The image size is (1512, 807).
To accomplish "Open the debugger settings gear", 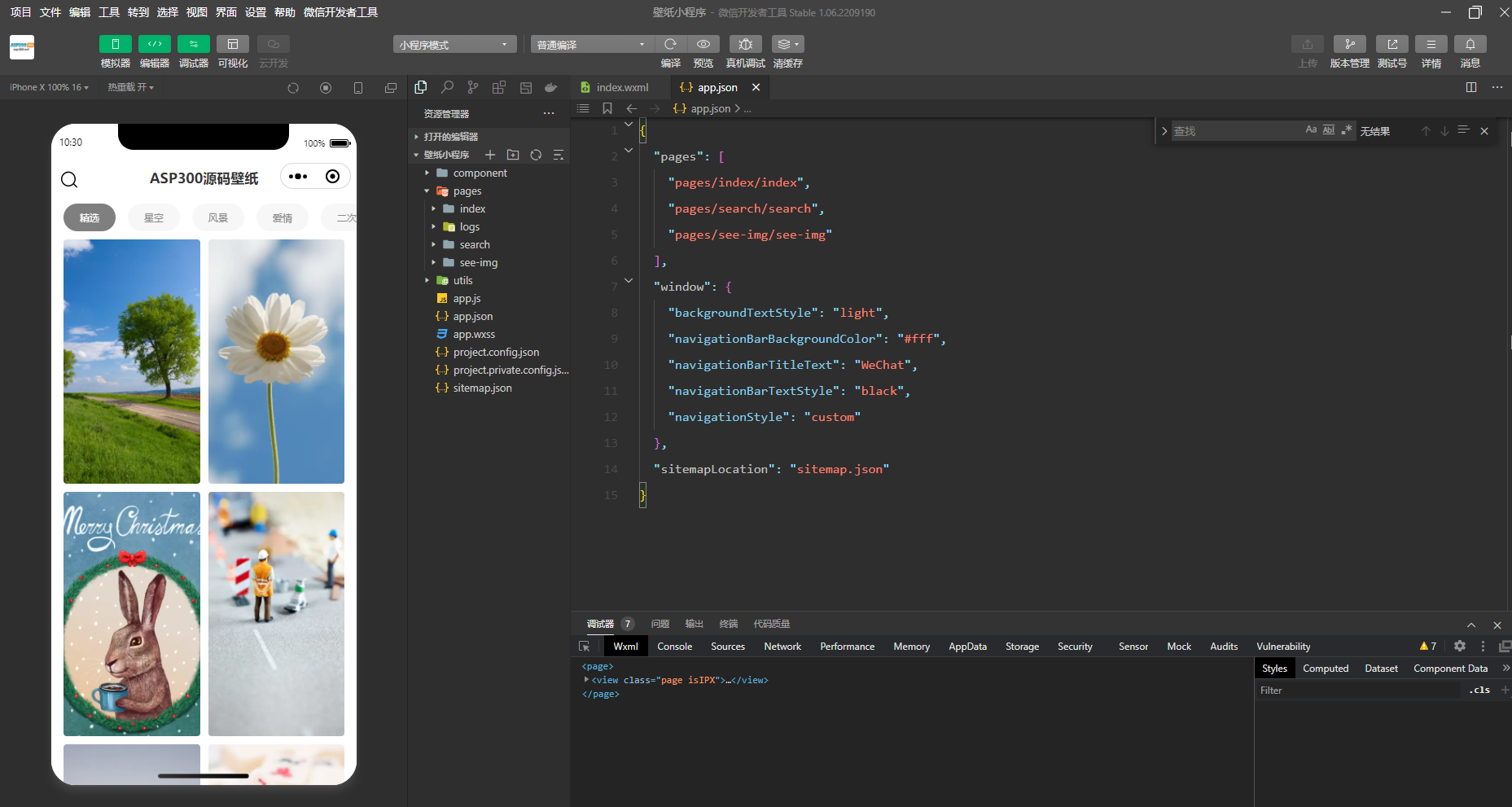I will point(1460,646).
